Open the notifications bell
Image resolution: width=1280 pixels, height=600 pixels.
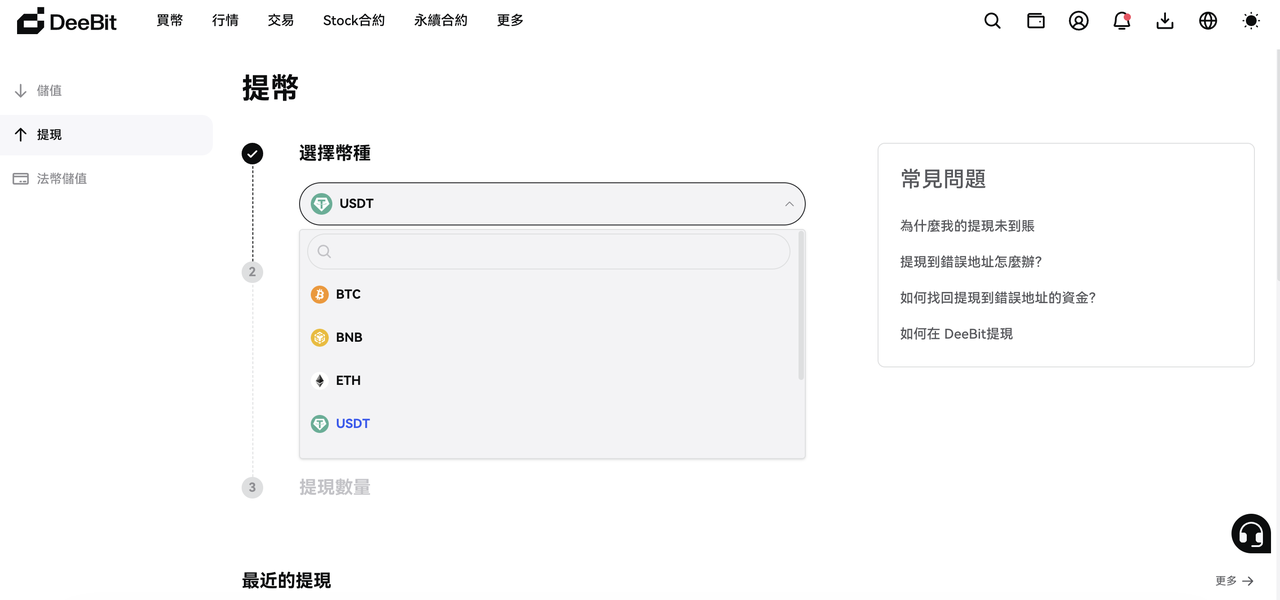pyautogui.click(x=1122, y=20)
